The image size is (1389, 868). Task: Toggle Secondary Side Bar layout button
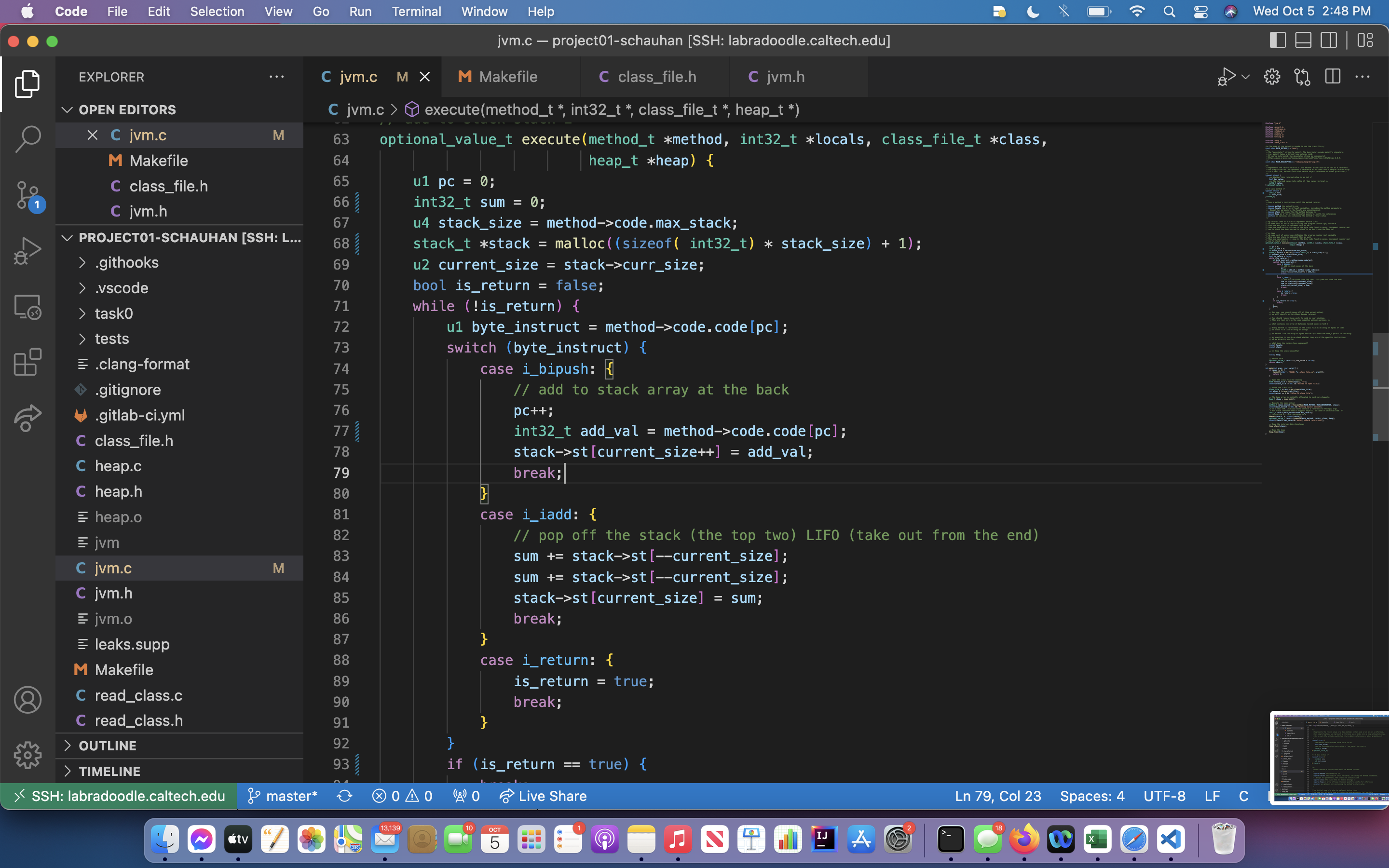point(1328,40)
